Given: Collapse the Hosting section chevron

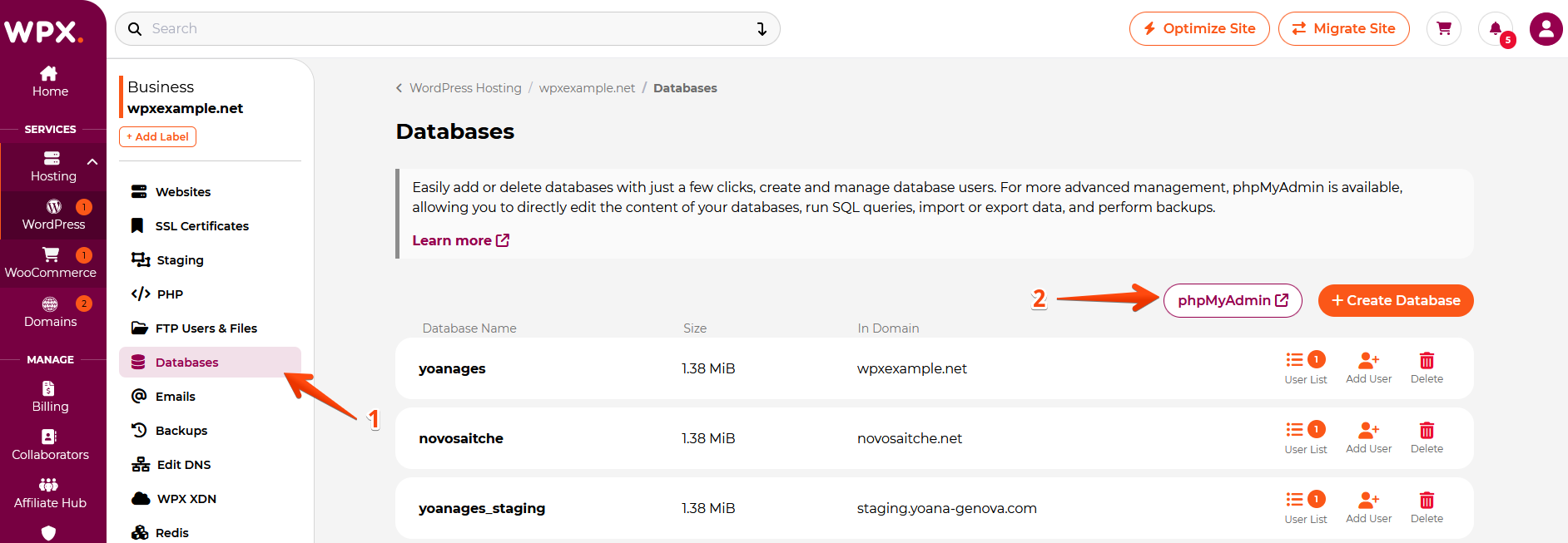Looking at the screenshot, I should [92, 162].
